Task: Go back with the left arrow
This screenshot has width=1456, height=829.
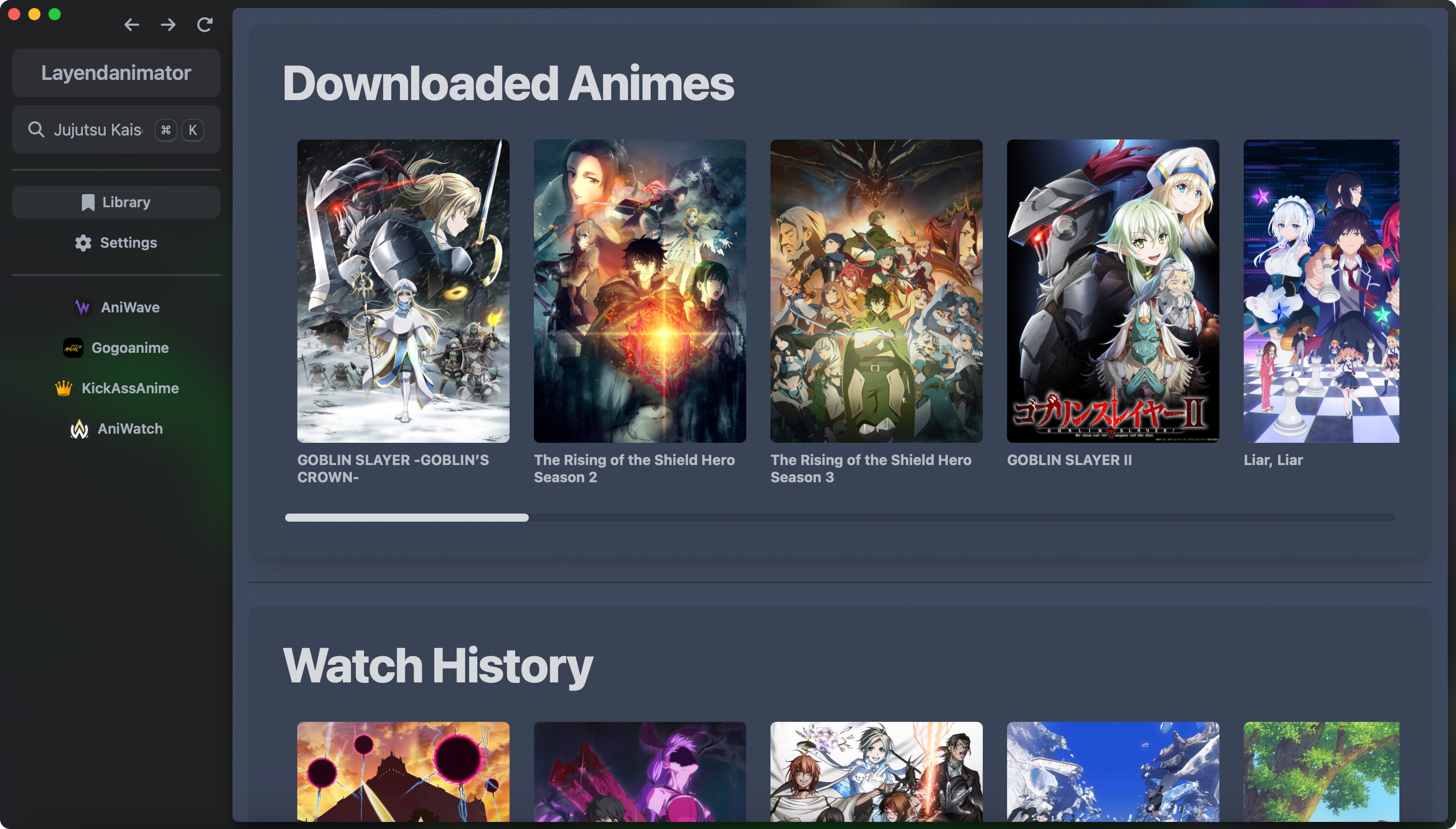Action: [x=131, y=24]
